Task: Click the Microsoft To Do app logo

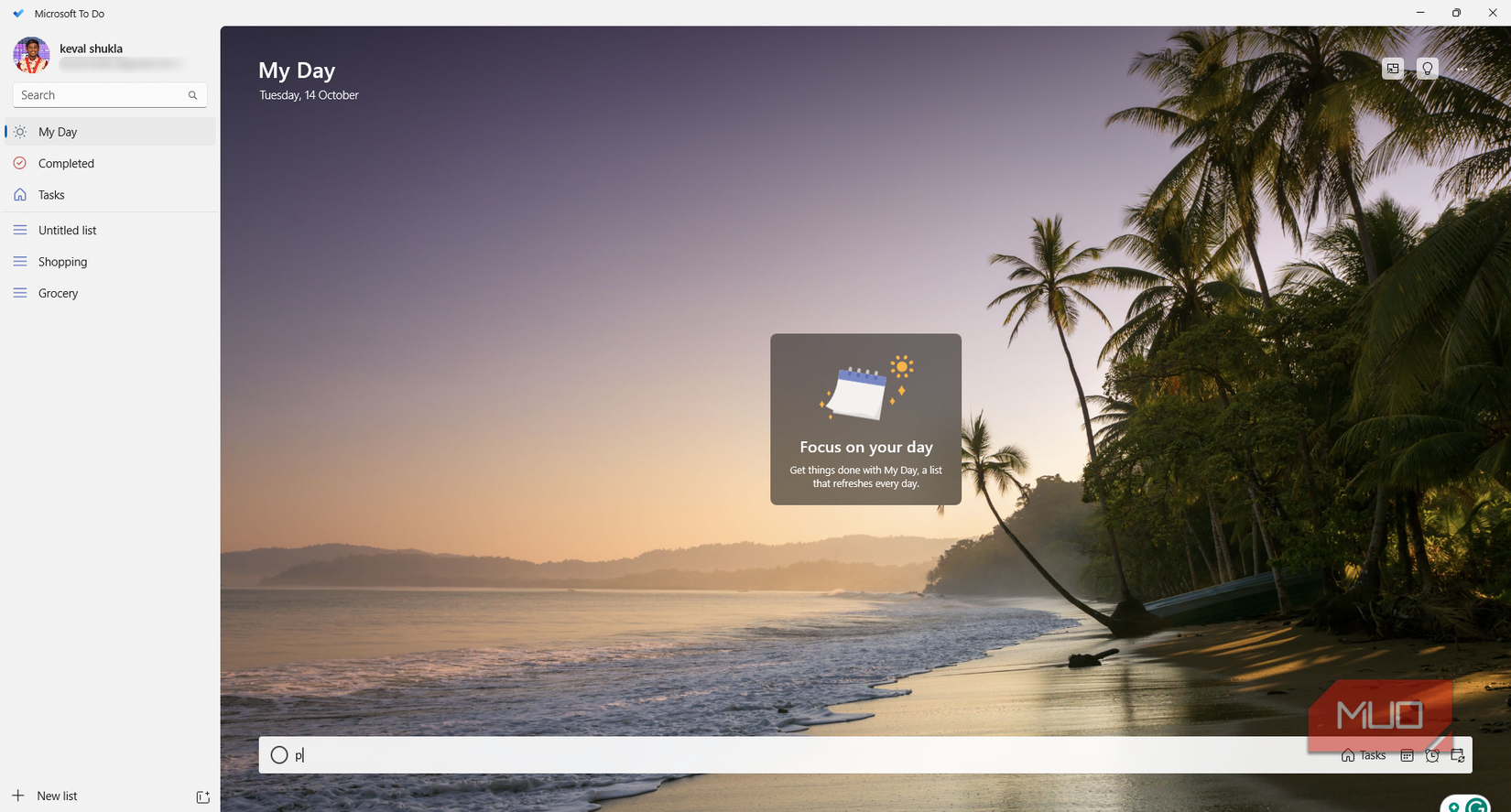Action: point(18,14)
